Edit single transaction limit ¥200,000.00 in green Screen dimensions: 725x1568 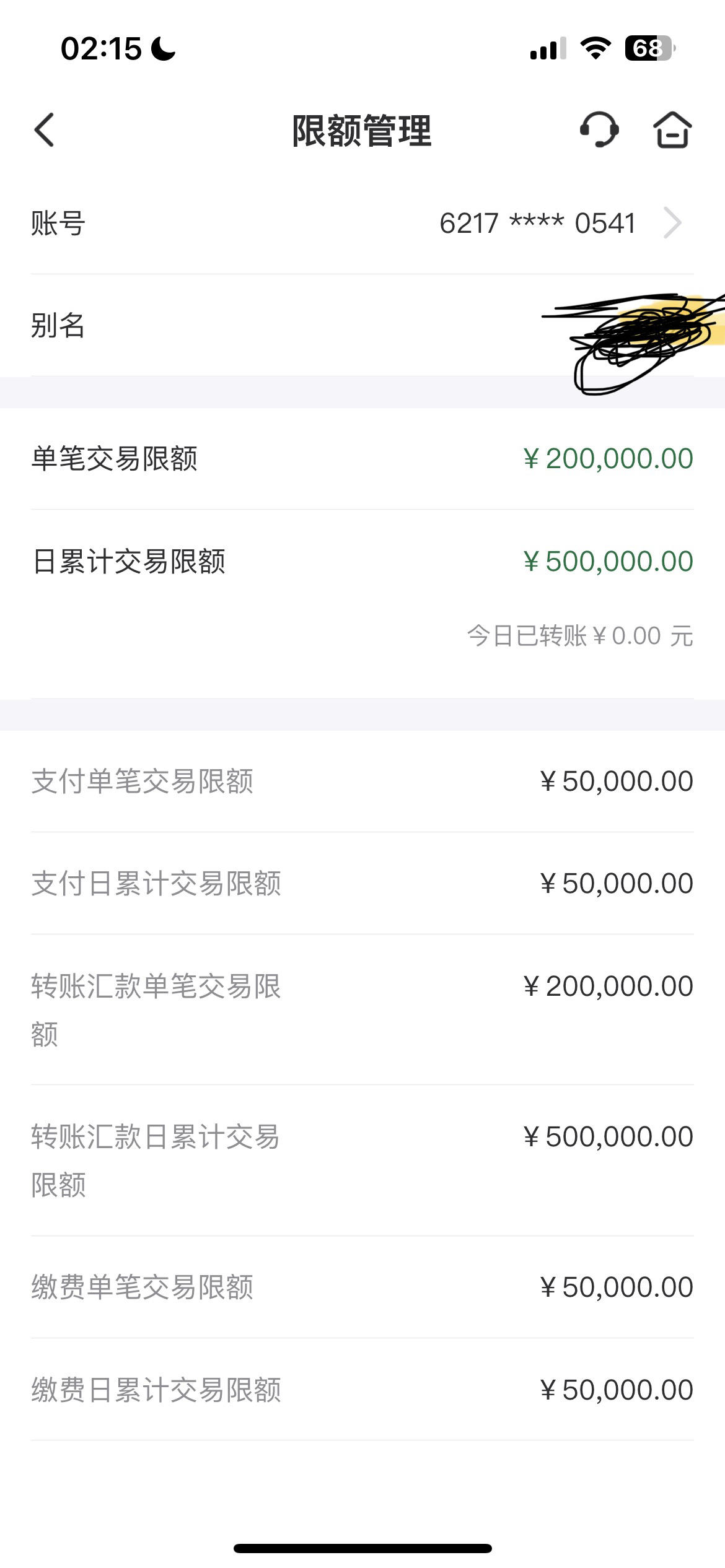[x=608, y=459]
